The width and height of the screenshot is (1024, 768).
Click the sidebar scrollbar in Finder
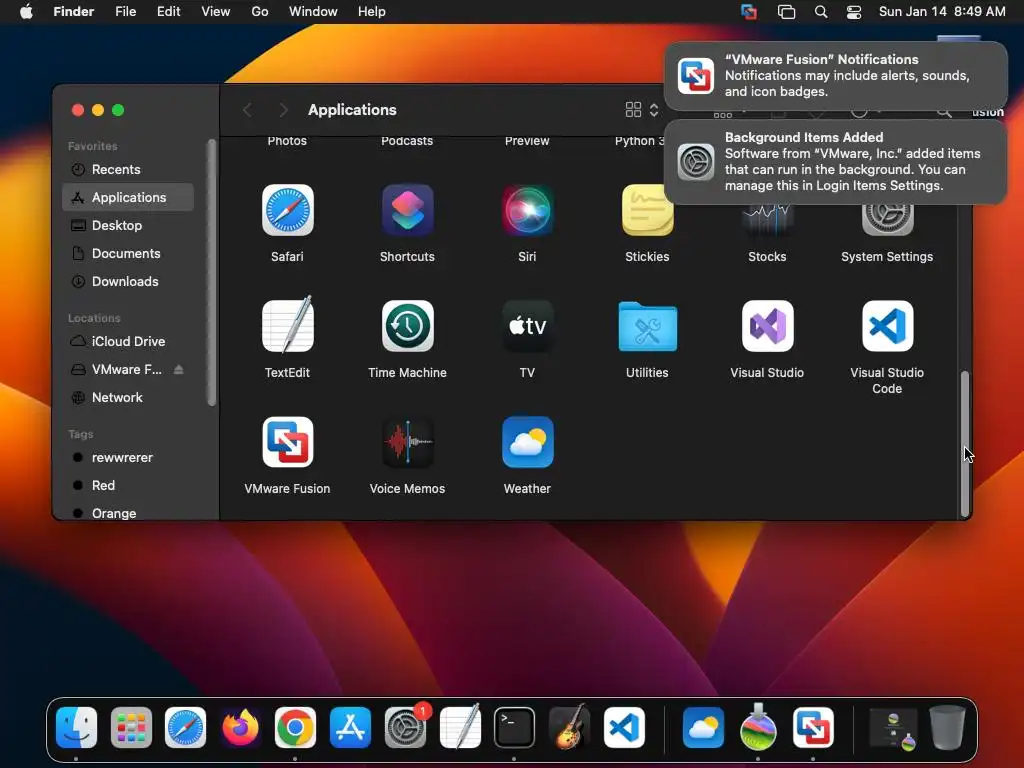pos(211,272)
